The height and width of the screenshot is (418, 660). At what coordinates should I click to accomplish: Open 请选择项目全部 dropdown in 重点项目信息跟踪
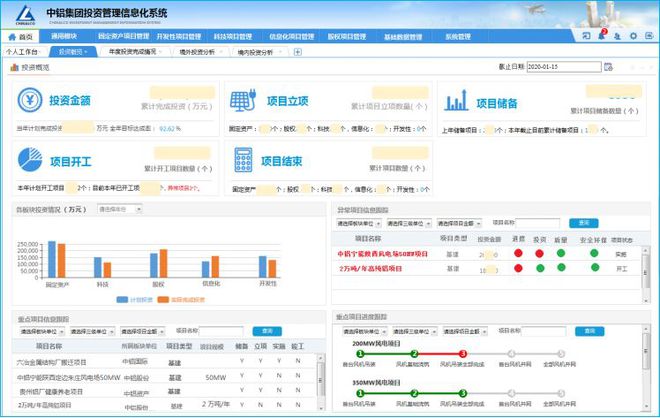142,332
